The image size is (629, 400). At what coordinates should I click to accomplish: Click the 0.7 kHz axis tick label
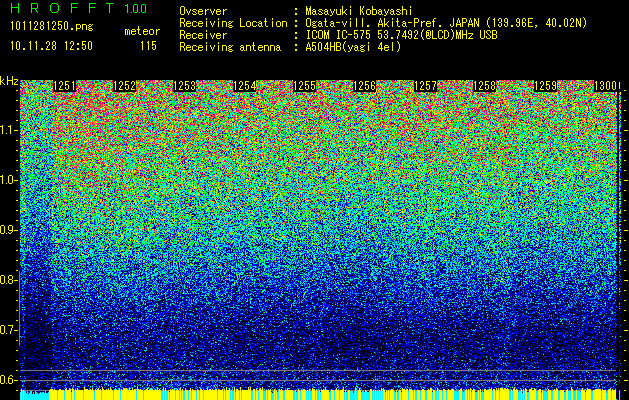8,330
